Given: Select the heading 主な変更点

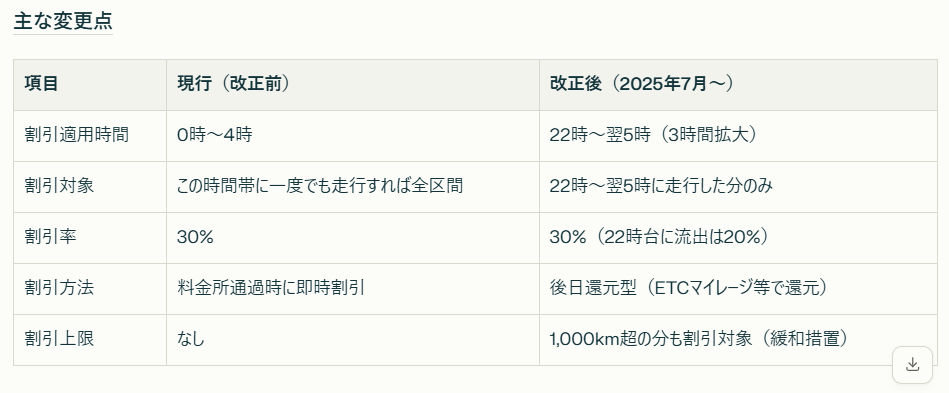Looking at the screenshot, I should [63, 21].
